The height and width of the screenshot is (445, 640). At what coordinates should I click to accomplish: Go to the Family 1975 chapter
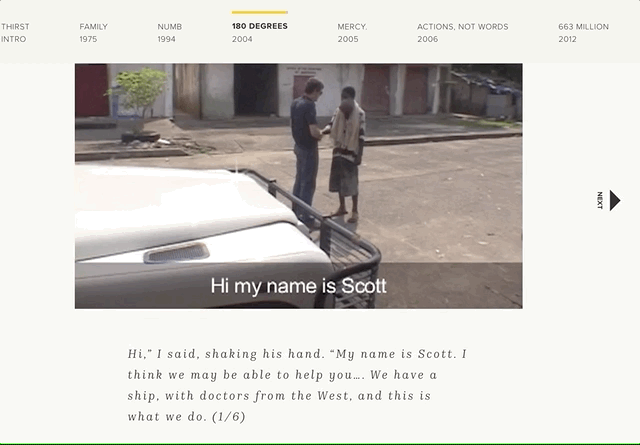tap(93, 33)
